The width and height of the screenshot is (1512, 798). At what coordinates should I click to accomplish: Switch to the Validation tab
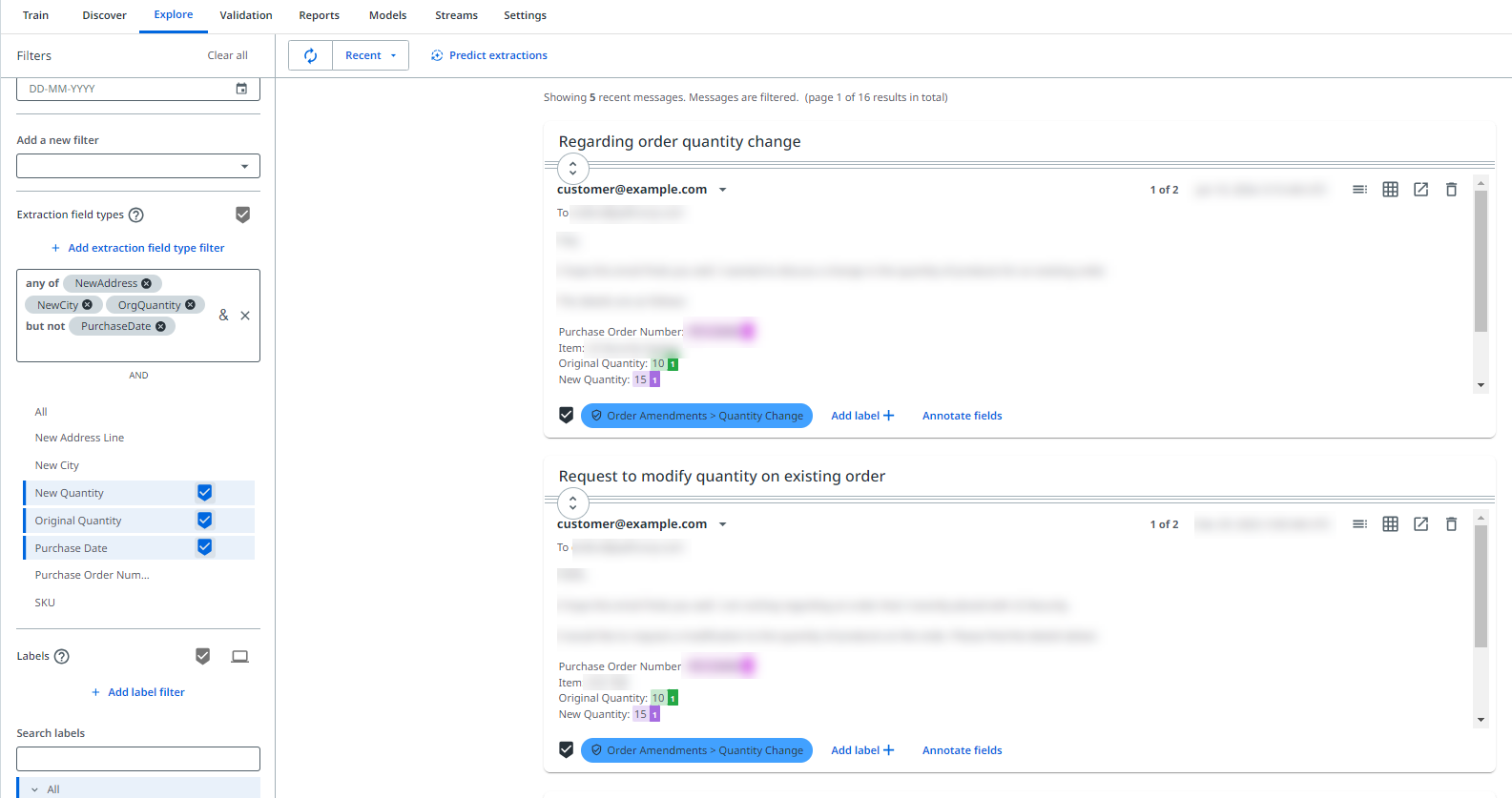click(246, 15)
